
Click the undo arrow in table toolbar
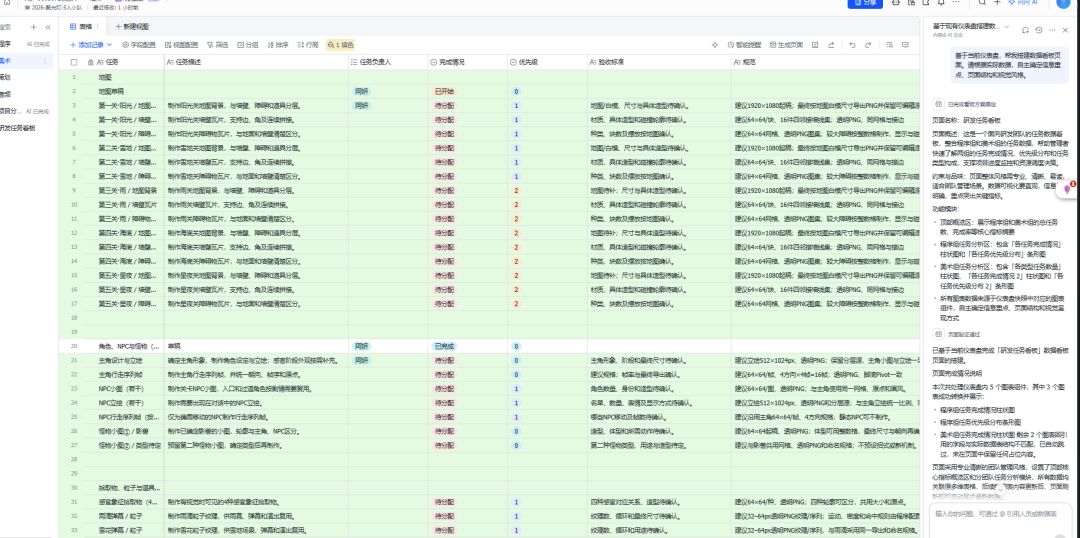[x=852, y=45]
